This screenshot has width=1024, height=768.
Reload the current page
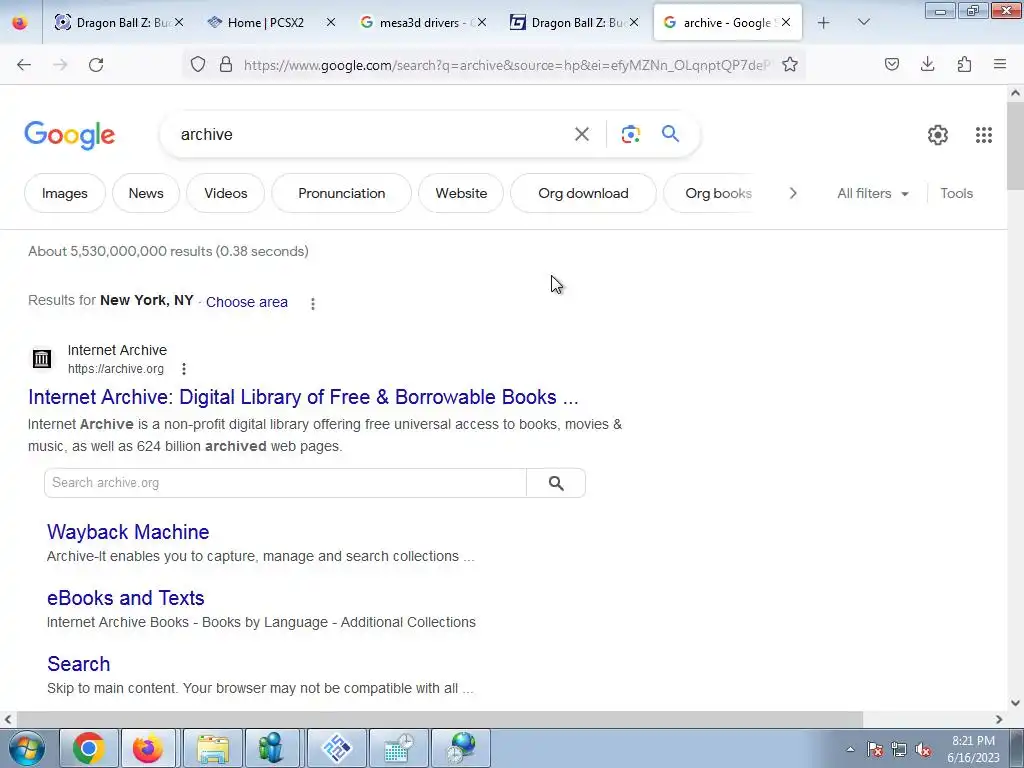96,65
